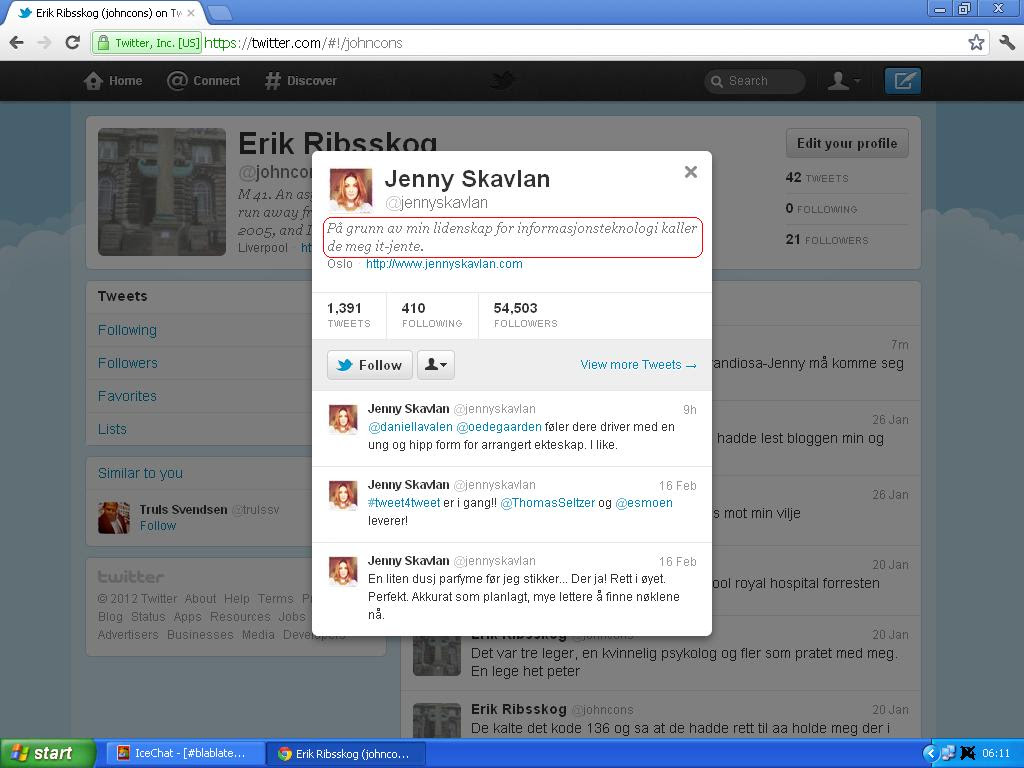Follow Truls Svendsen

pos(158,526)
